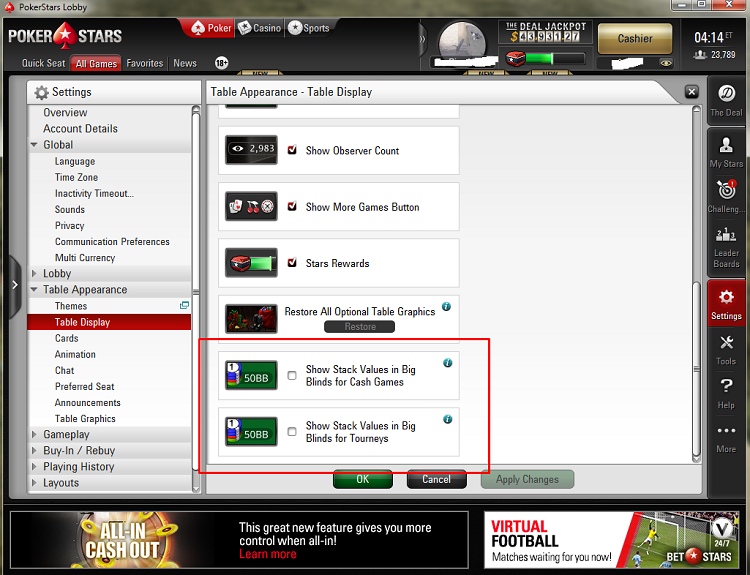The image size is (750, 575).
Task: Expand the Buy-In / Rebuy section
Action: coord(34,451)
